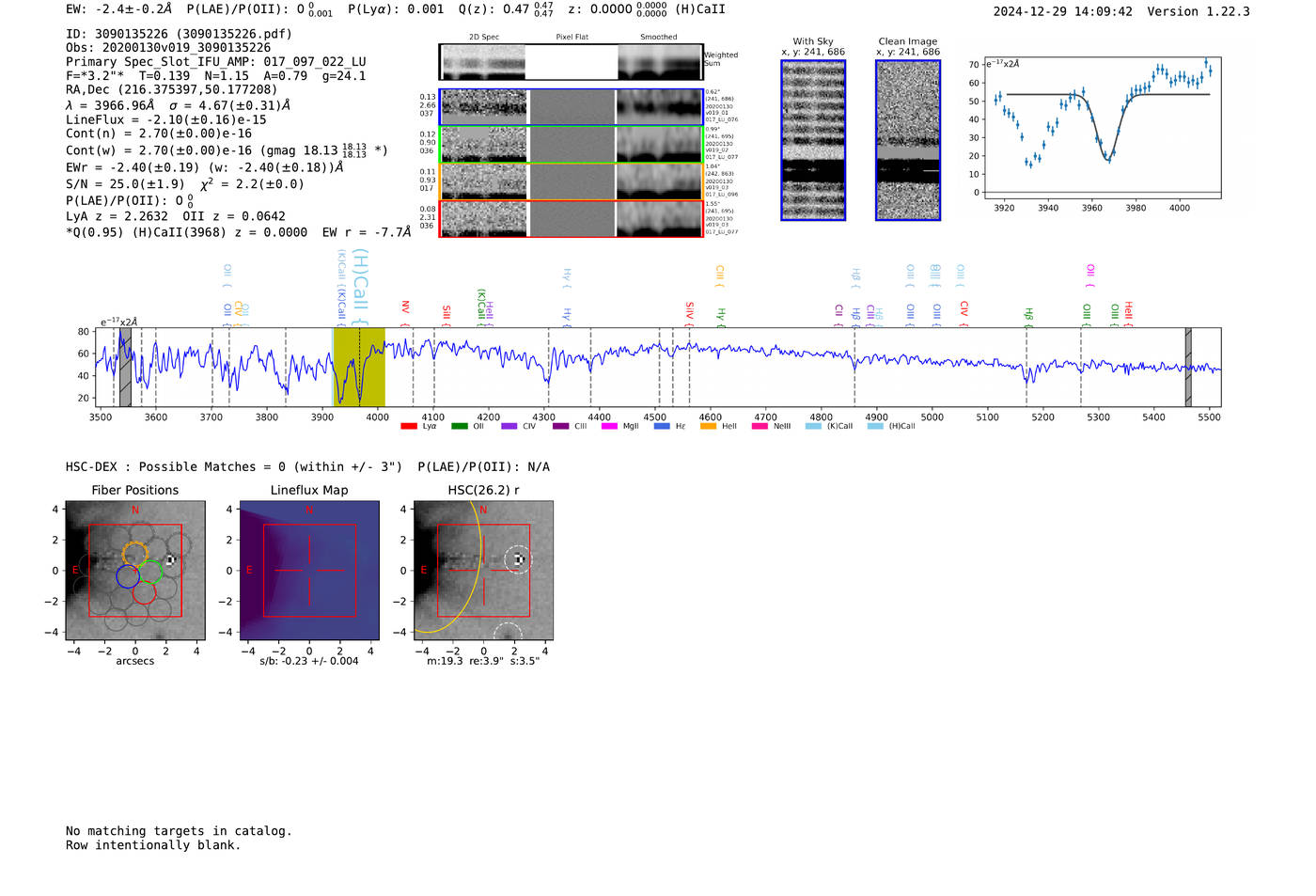The height and width of the screenshot is (896, 1316).
Task: Open the Lineflux Map panel
Action: pos(309,571)
